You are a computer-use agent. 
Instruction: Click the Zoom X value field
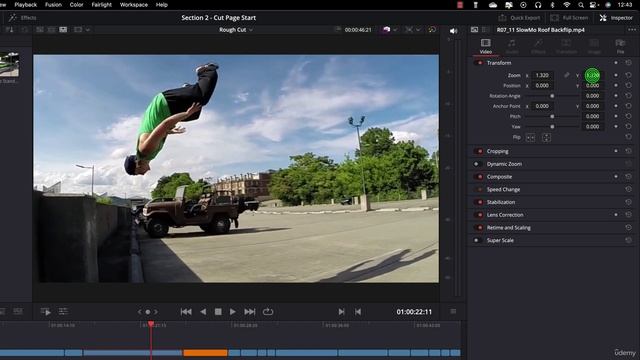(542, 76)
